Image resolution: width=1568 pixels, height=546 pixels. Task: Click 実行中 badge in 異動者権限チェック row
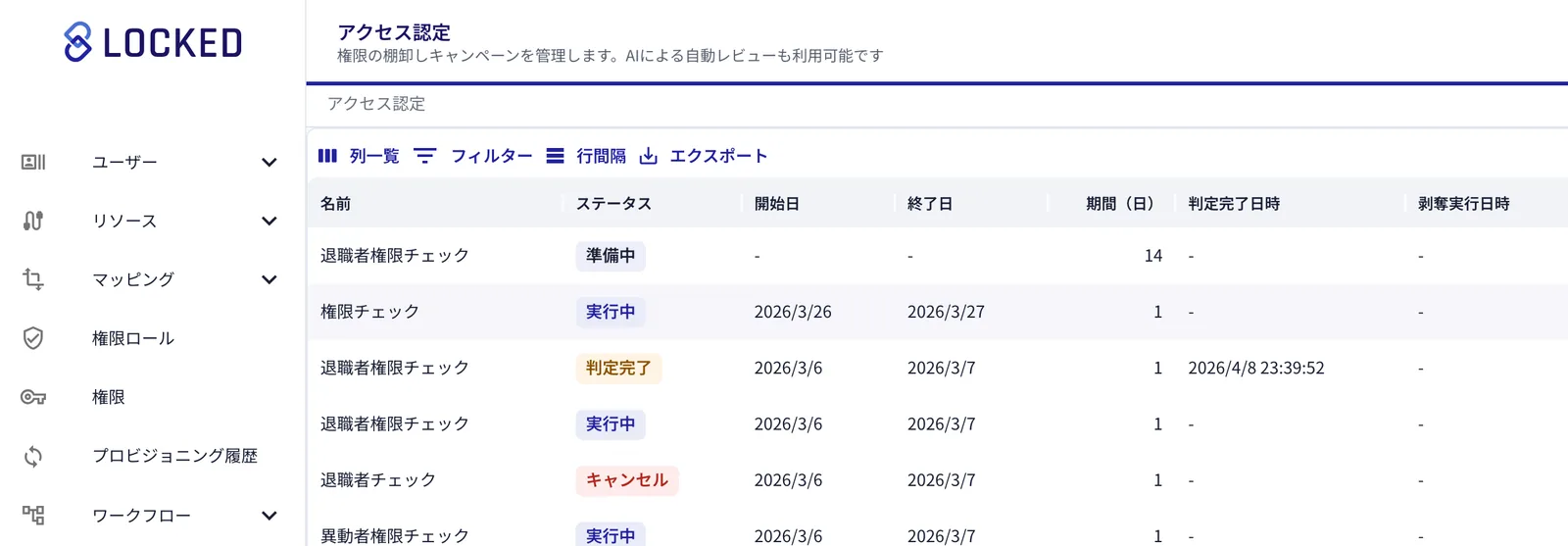[611, 534]
